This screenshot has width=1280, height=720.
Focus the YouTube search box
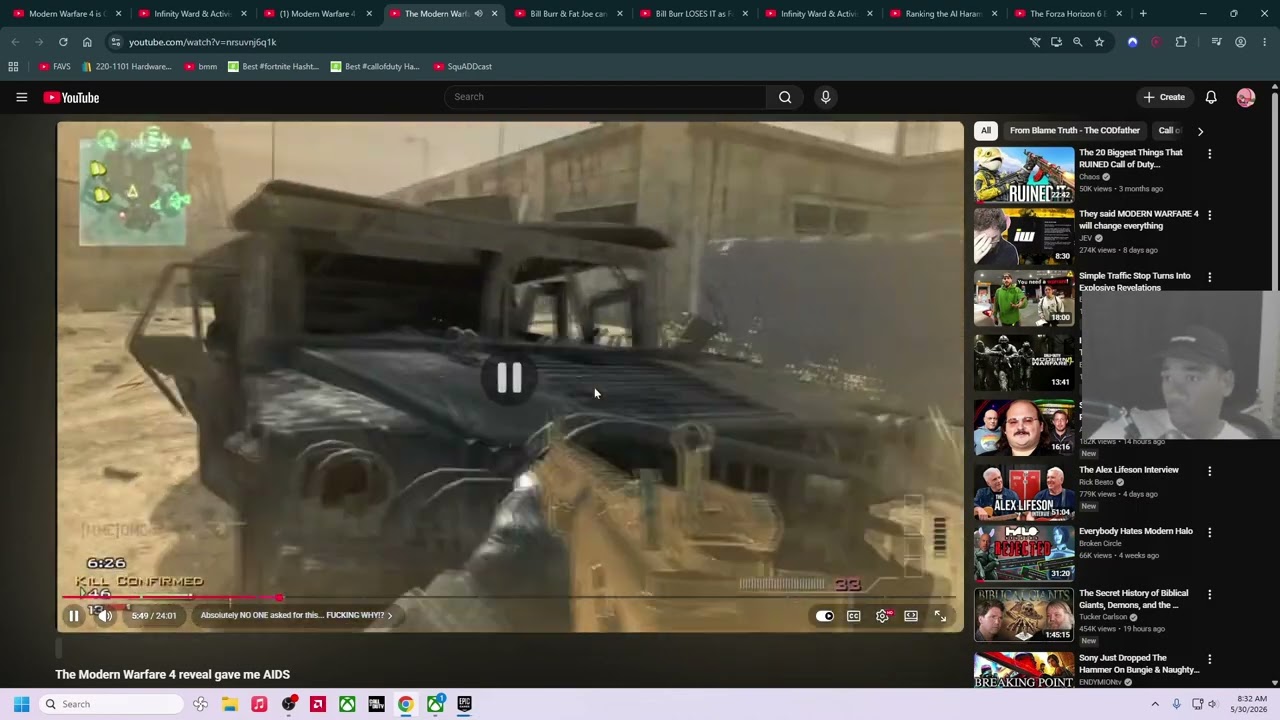tap(605, 97)
